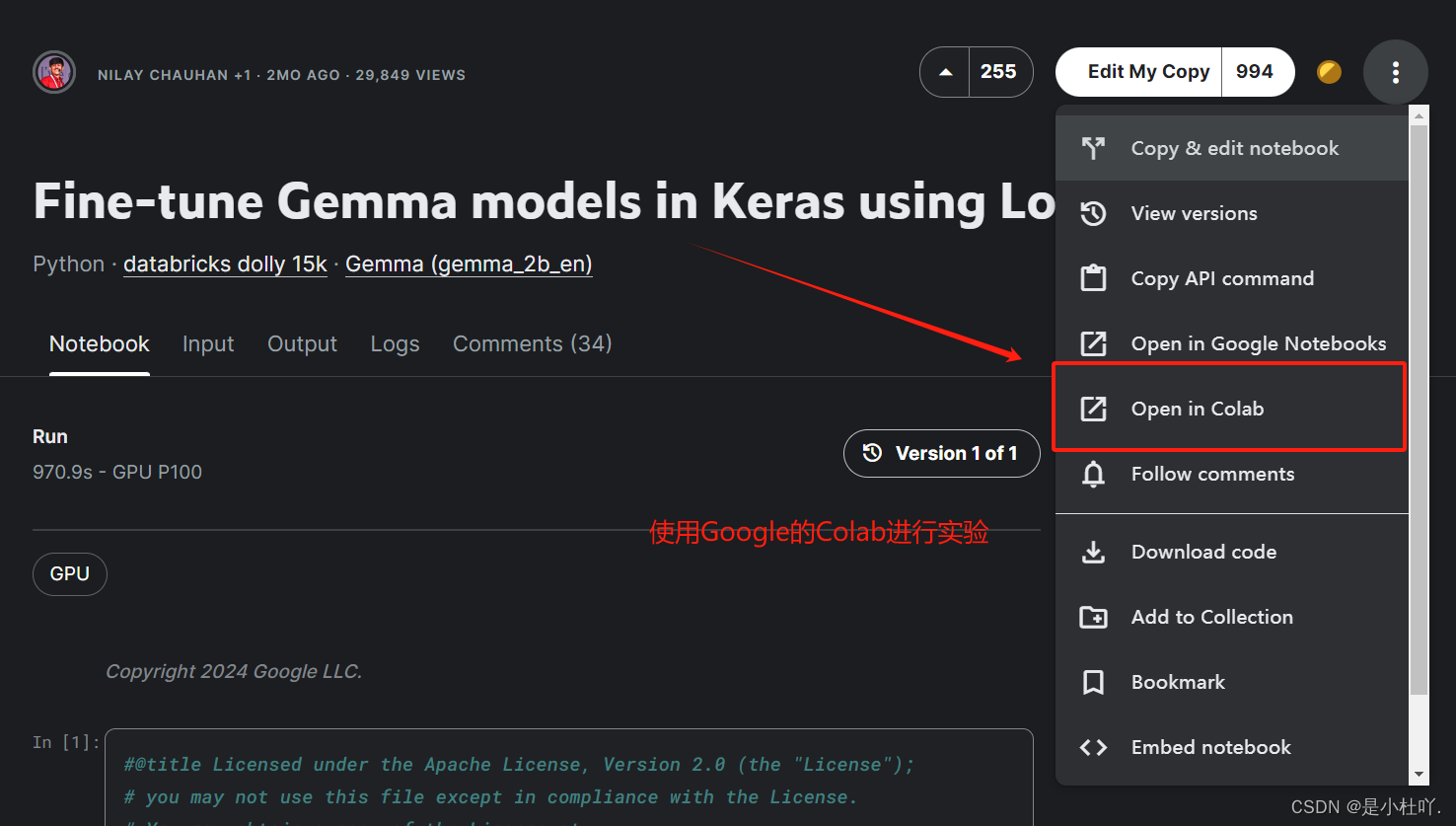Click the 994 copies count
Screen dimensions: 1456x826
coord(1255,72)
